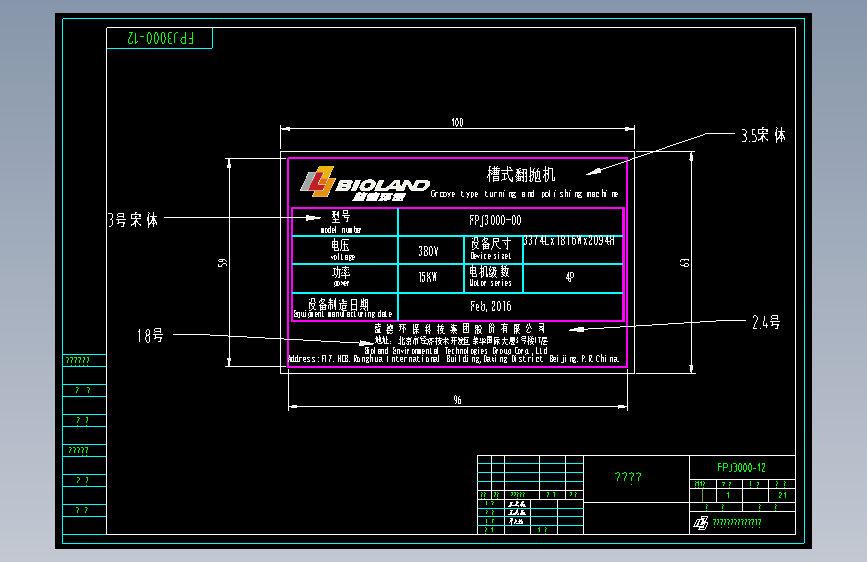Image resolution: width=867 pixels, height=562 pixels.
Task: Click the '15KW' power value
Action: [x=427, y=277]
